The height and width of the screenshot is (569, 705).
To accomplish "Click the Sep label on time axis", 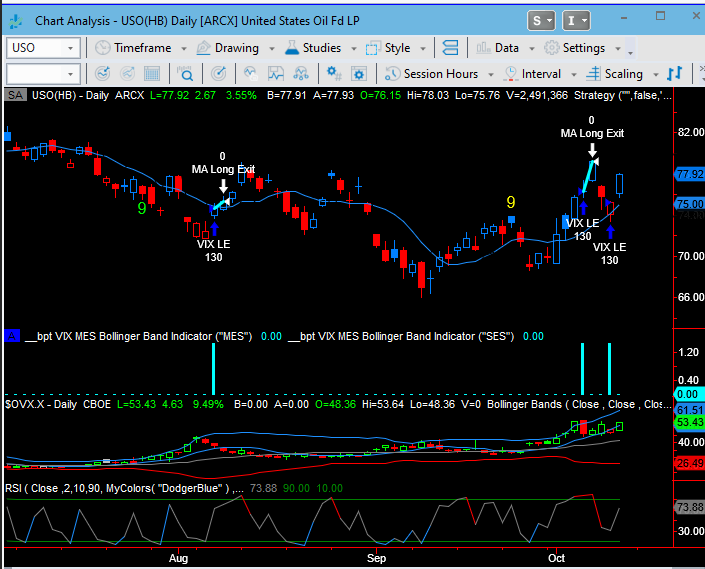I will [x=376, y=558].
